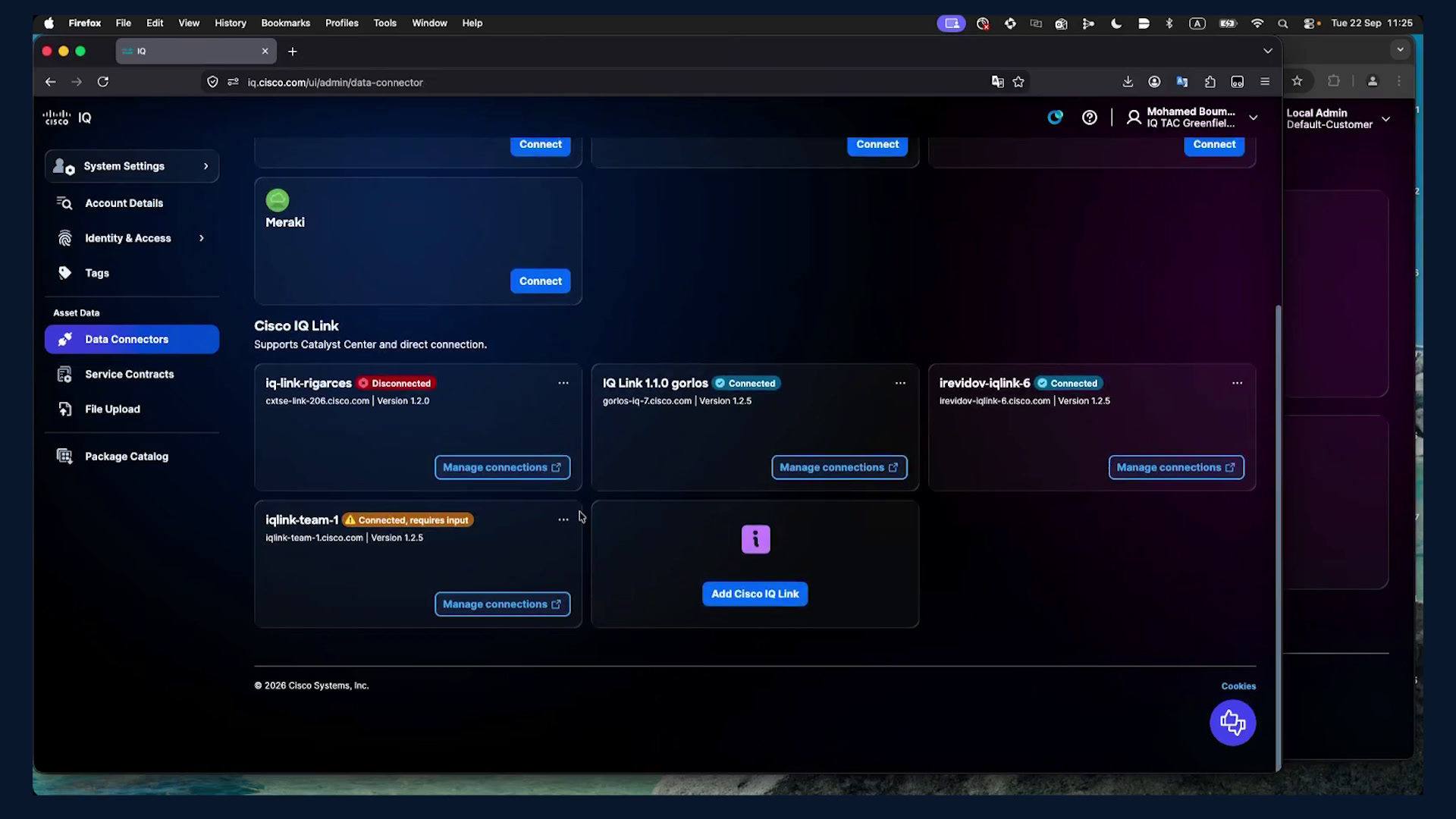This screenshot has width=1456, height=819.
Task: Click the feedback thumbs floating button
Action: pyautogui.click(x=1232, y=723)
